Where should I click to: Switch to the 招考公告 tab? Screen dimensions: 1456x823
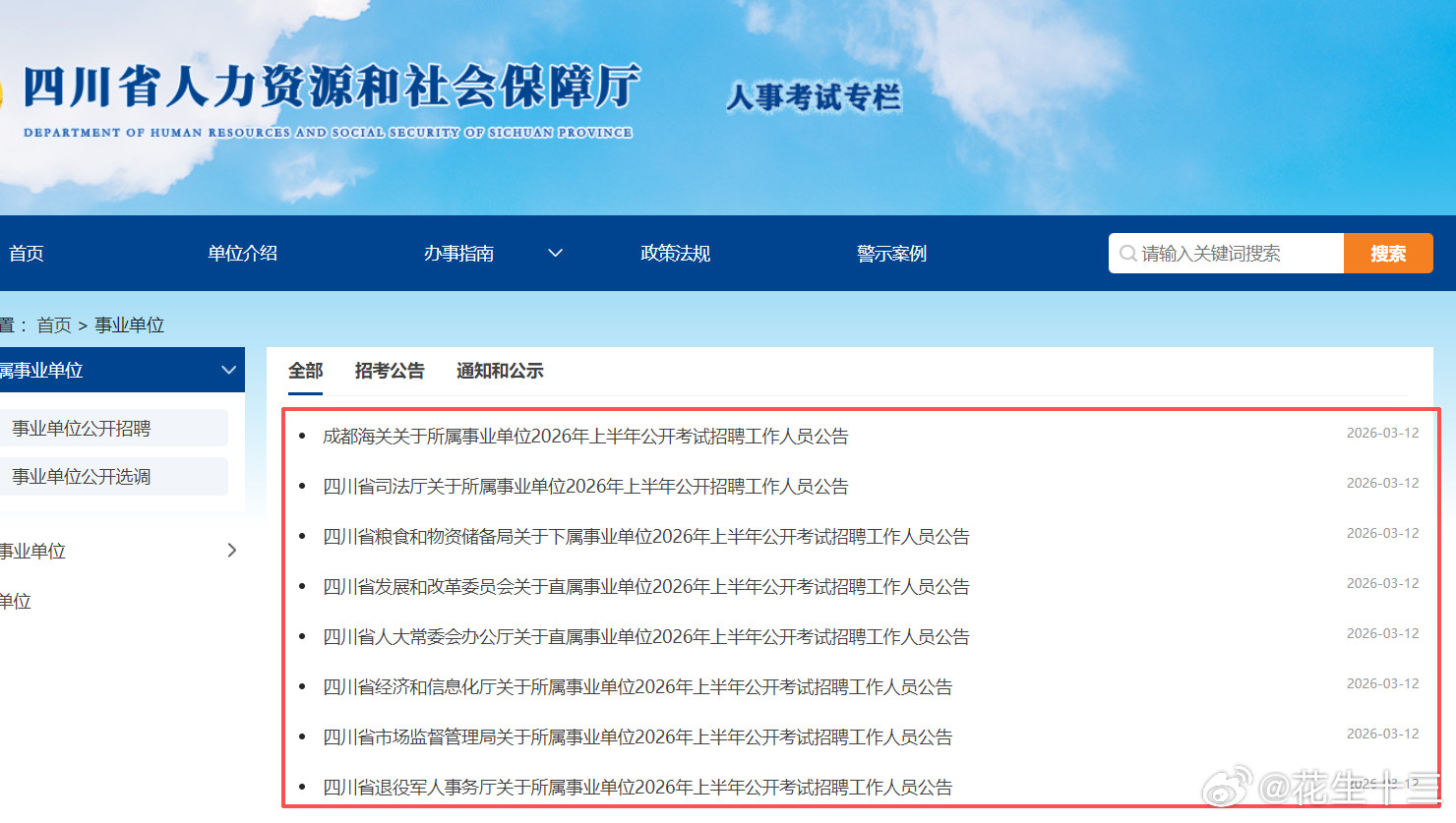click(390, 371)
